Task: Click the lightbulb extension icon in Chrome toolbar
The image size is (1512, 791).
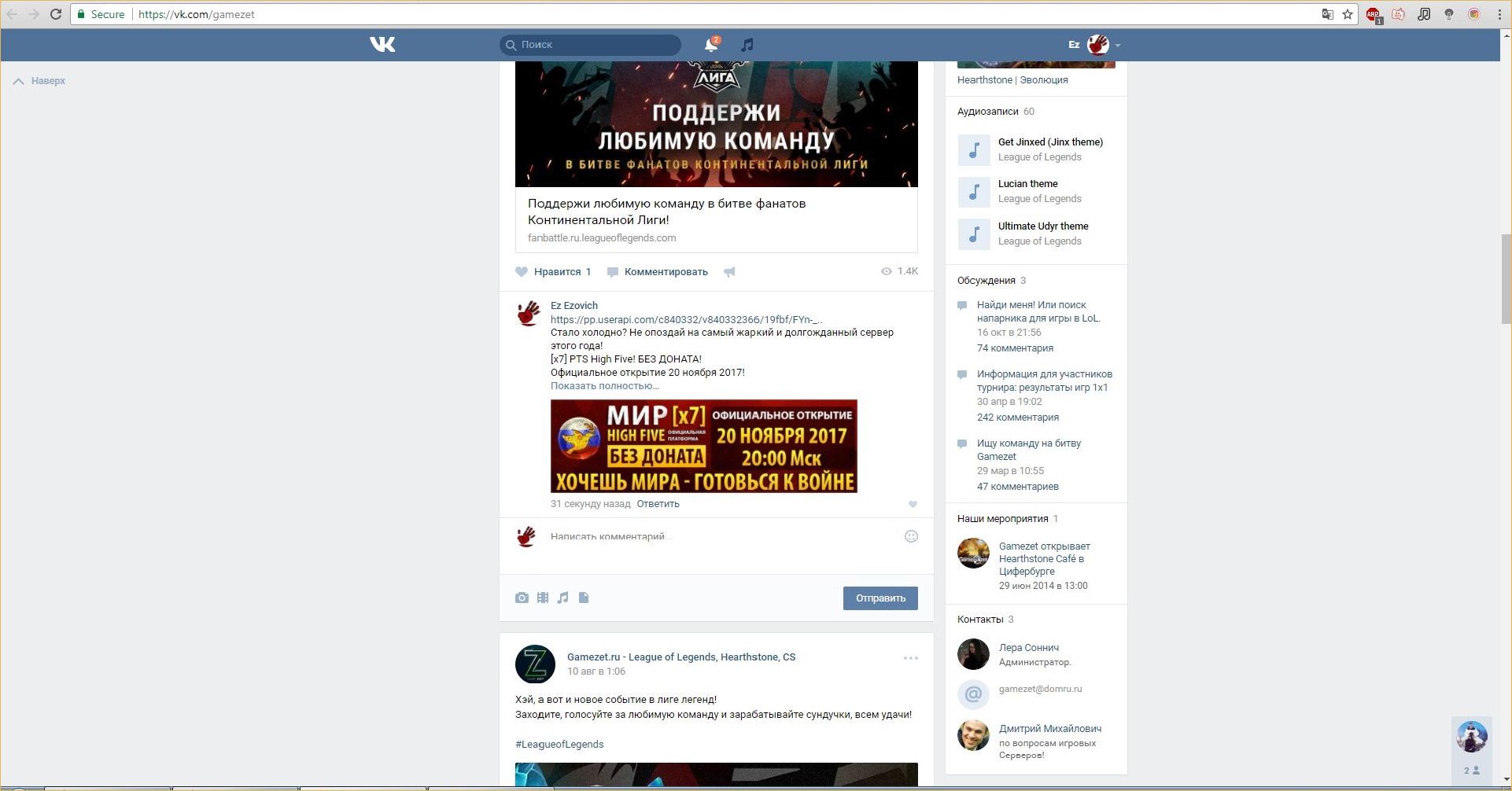Action: click(1449, 14)
